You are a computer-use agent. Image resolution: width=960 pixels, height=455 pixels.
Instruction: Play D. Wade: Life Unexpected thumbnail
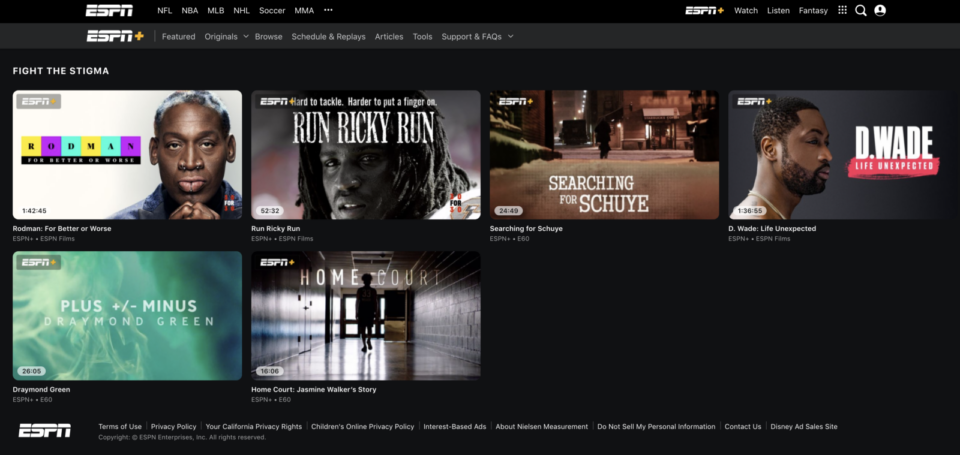tap(844, 155)
